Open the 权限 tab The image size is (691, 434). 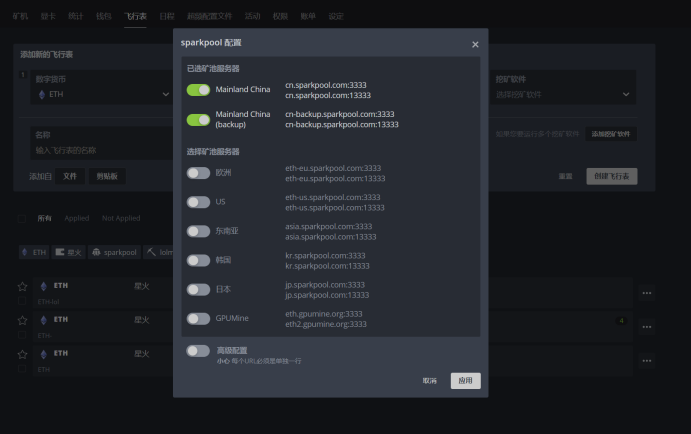[280, 16]
